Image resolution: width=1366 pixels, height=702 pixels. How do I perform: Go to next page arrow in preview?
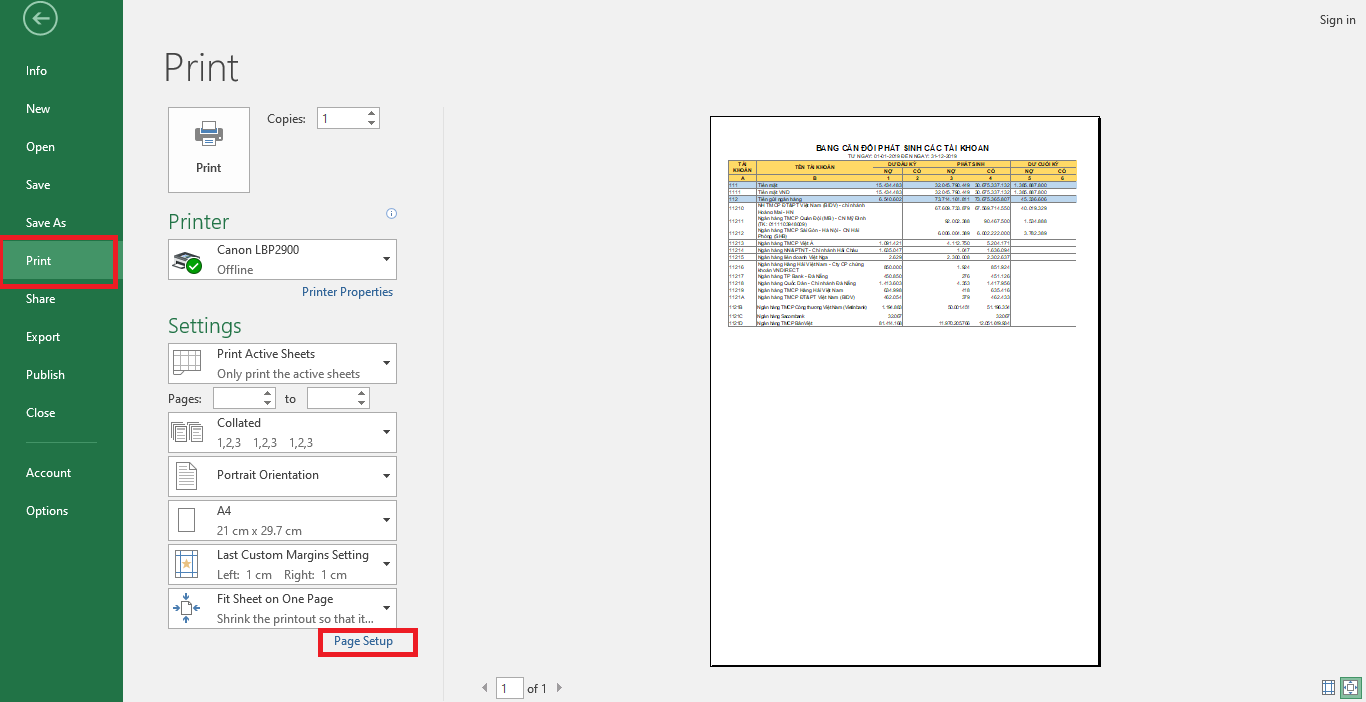tap(559, 688)
